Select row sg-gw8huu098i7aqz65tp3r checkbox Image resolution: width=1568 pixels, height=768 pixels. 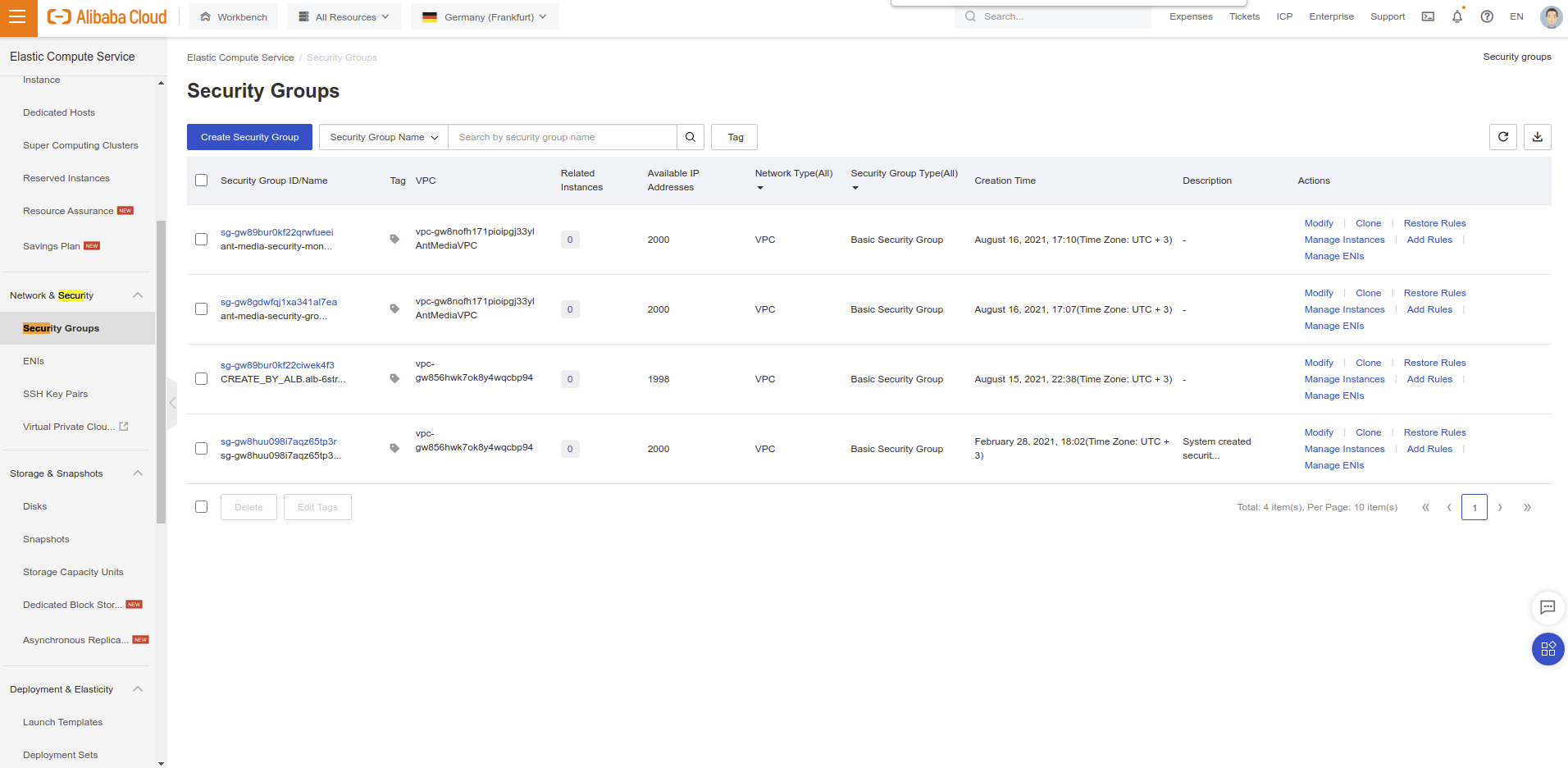click(201, 449)
